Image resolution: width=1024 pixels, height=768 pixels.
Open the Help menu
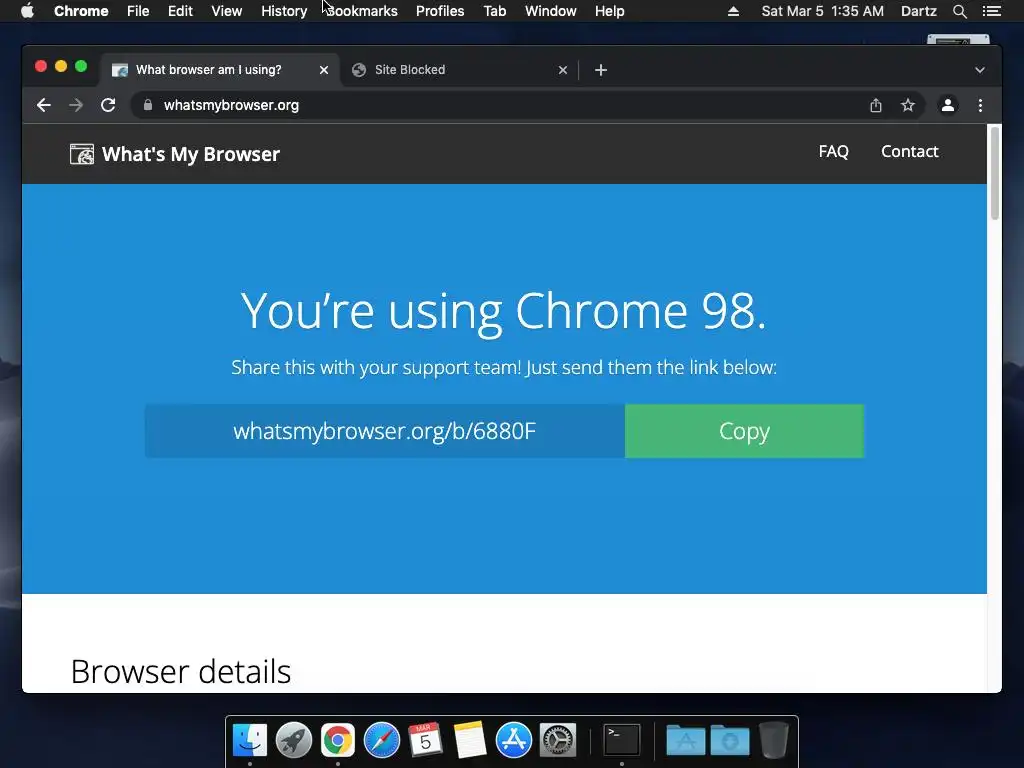coord(609,11)
